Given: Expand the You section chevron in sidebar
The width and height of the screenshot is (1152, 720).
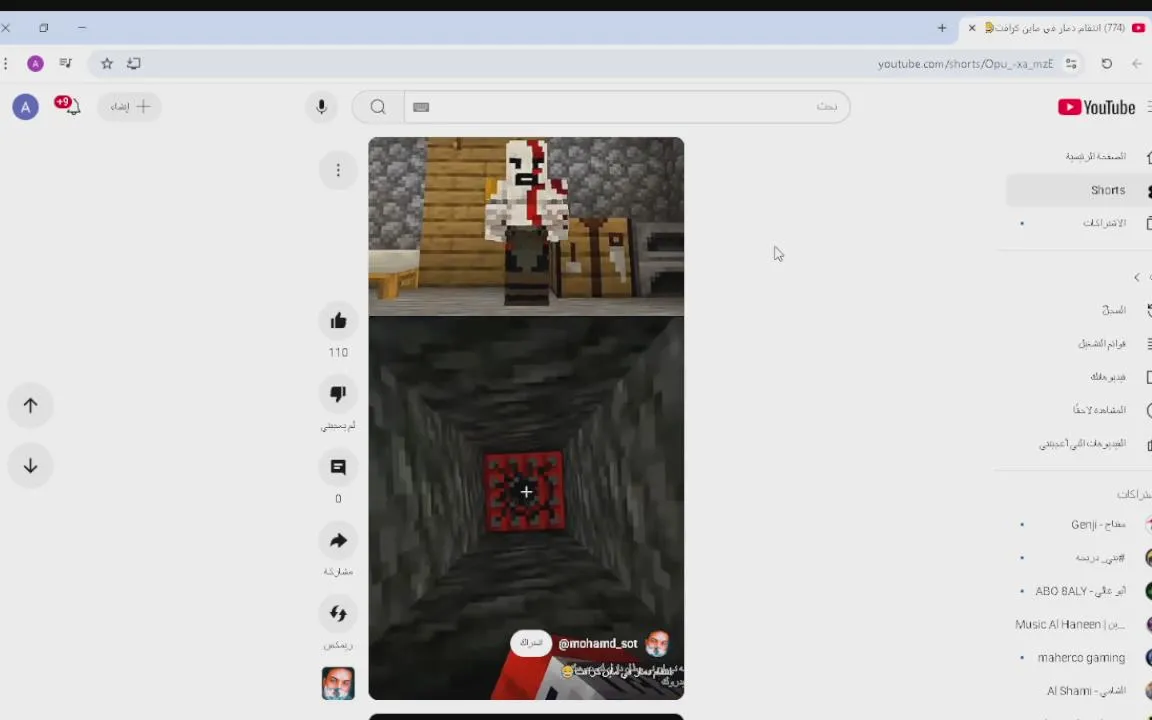Looking at the screenshot, I should 1137,278.
